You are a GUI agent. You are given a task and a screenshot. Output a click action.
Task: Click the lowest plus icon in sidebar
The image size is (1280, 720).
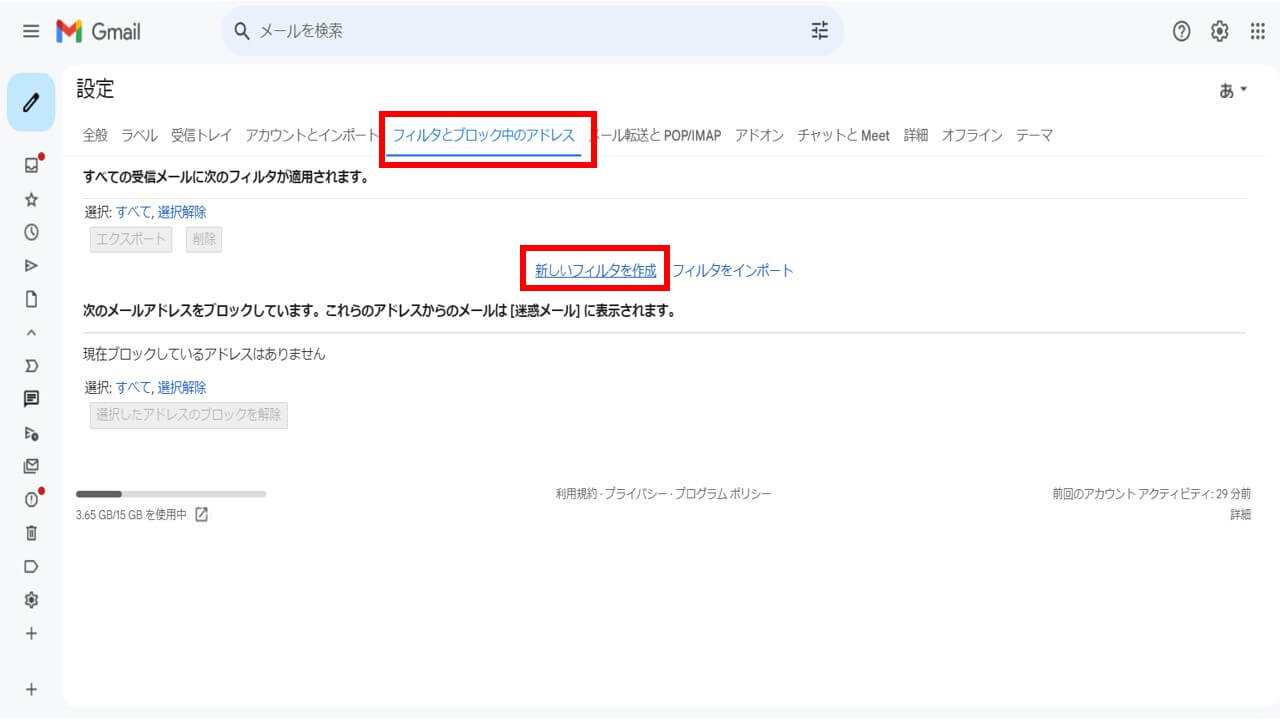31,689
